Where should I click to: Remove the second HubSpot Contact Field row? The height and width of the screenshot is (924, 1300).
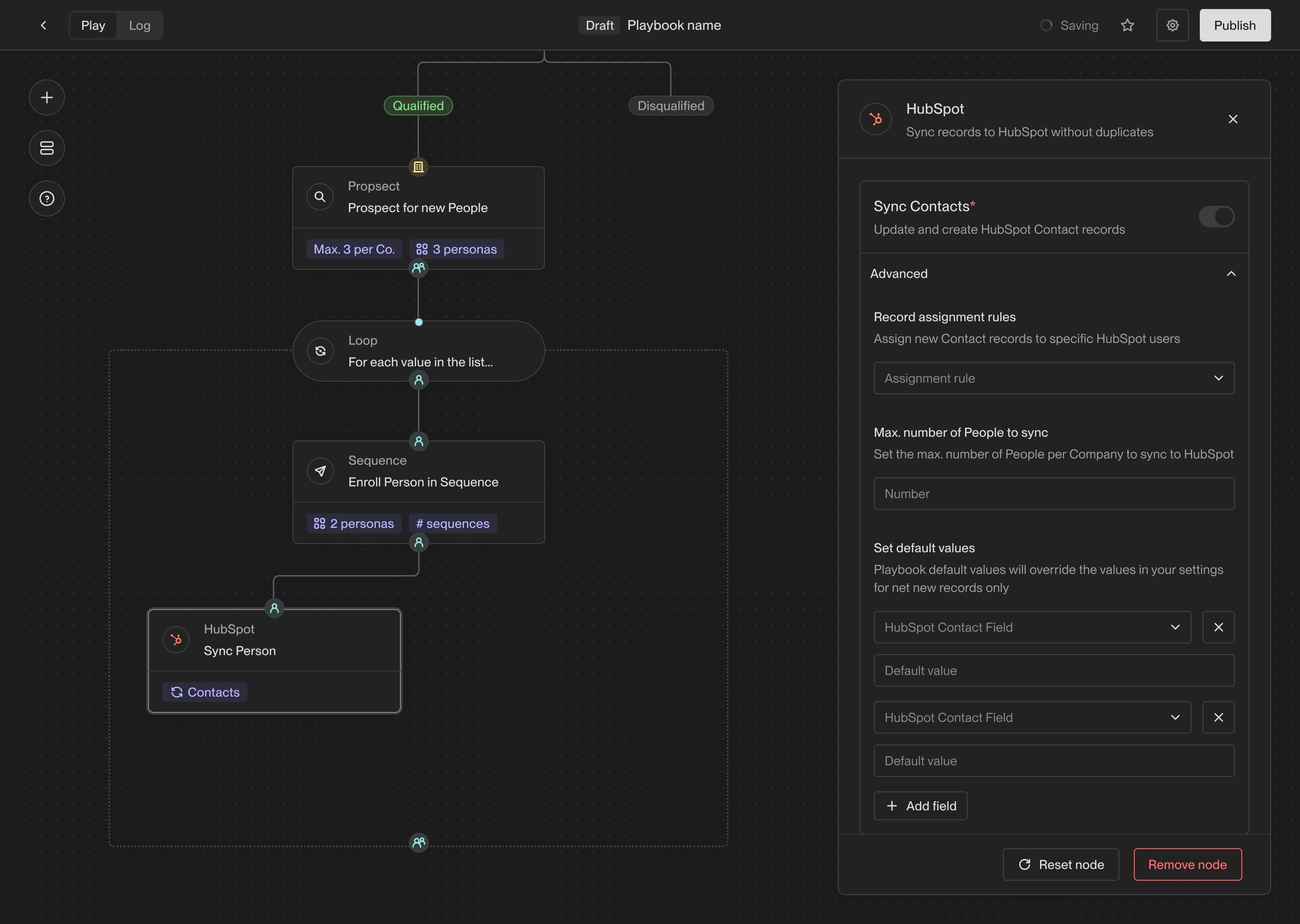[1218, 717]
